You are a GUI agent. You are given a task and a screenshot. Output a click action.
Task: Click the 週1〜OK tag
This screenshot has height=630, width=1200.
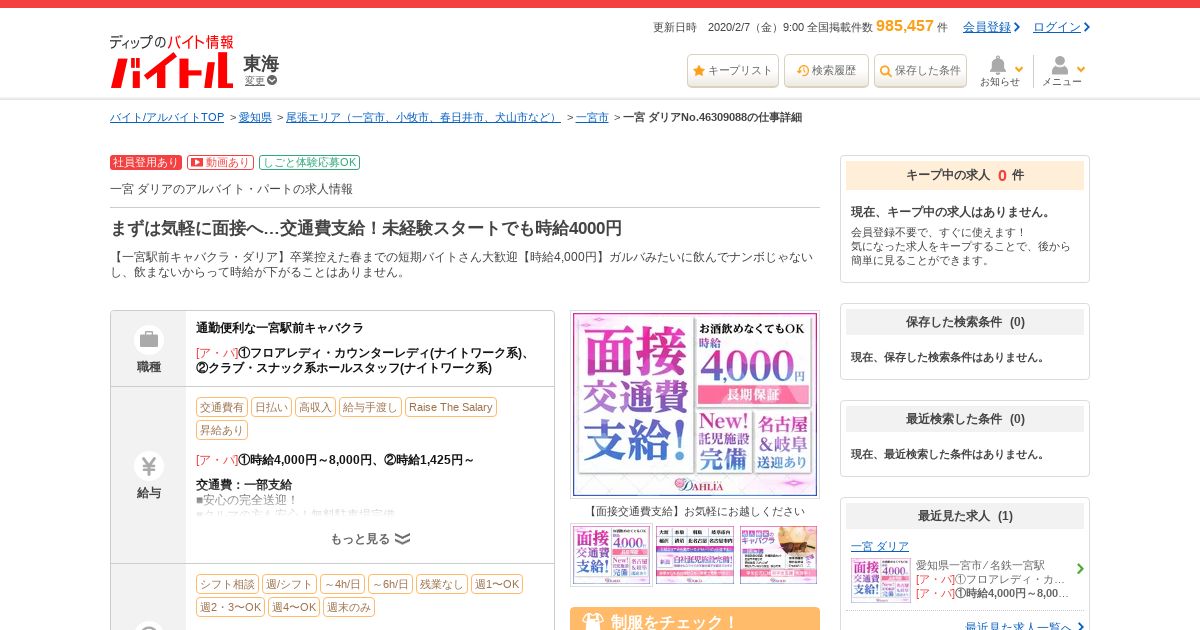[497, 584]
